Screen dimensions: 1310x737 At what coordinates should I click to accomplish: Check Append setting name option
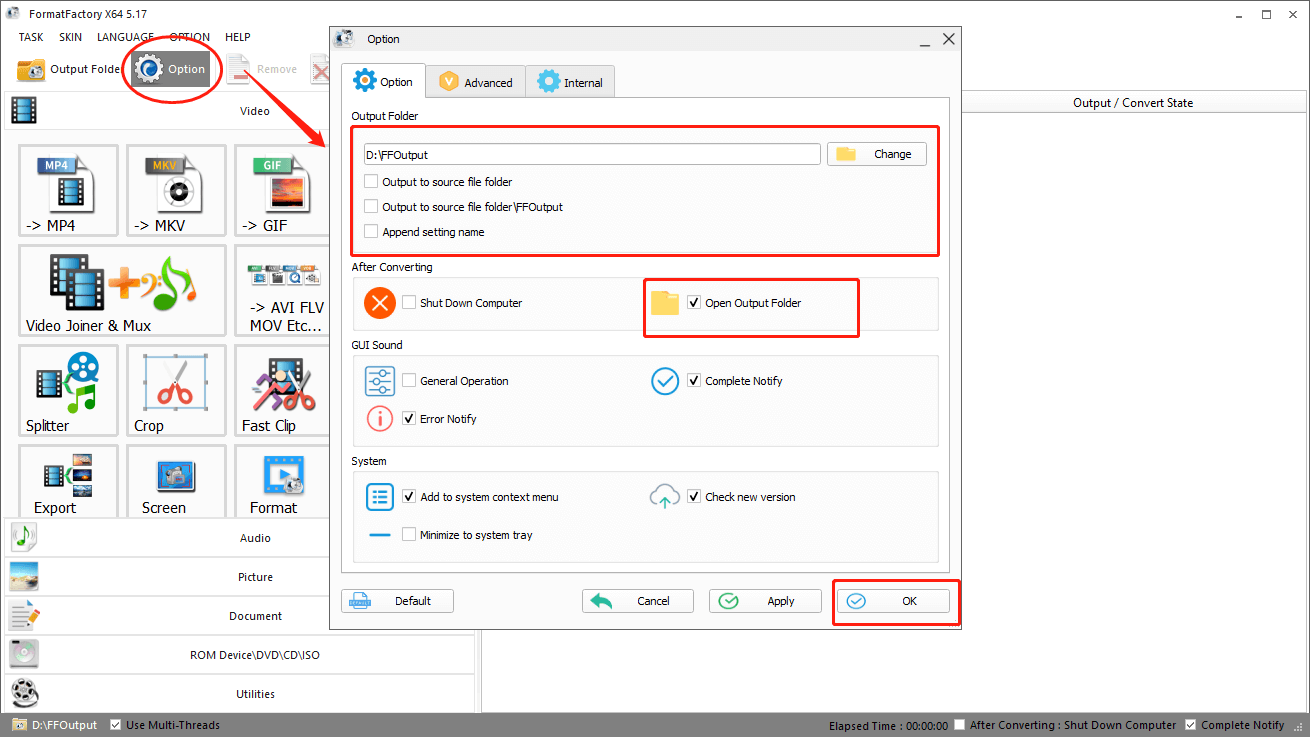coord(372,232)
